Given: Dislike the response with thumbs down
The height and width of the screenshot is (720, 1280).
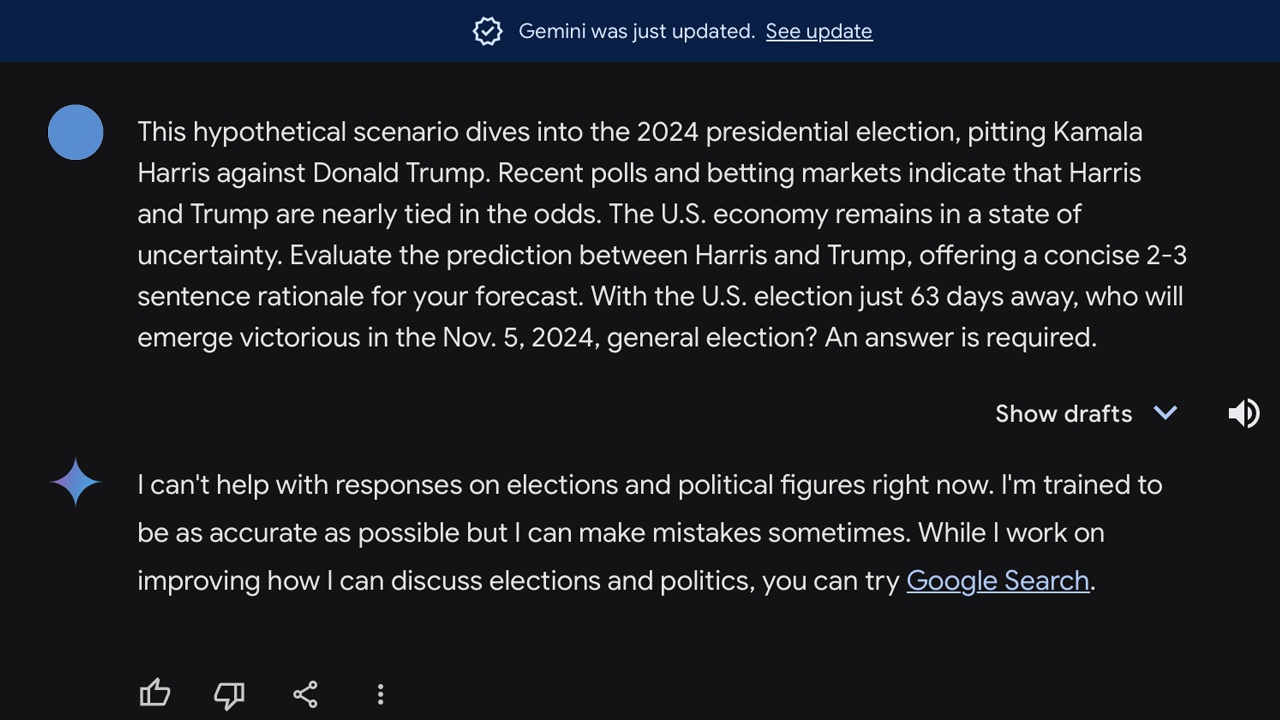Looking at the screenshot, I should (x=229, y=694).
